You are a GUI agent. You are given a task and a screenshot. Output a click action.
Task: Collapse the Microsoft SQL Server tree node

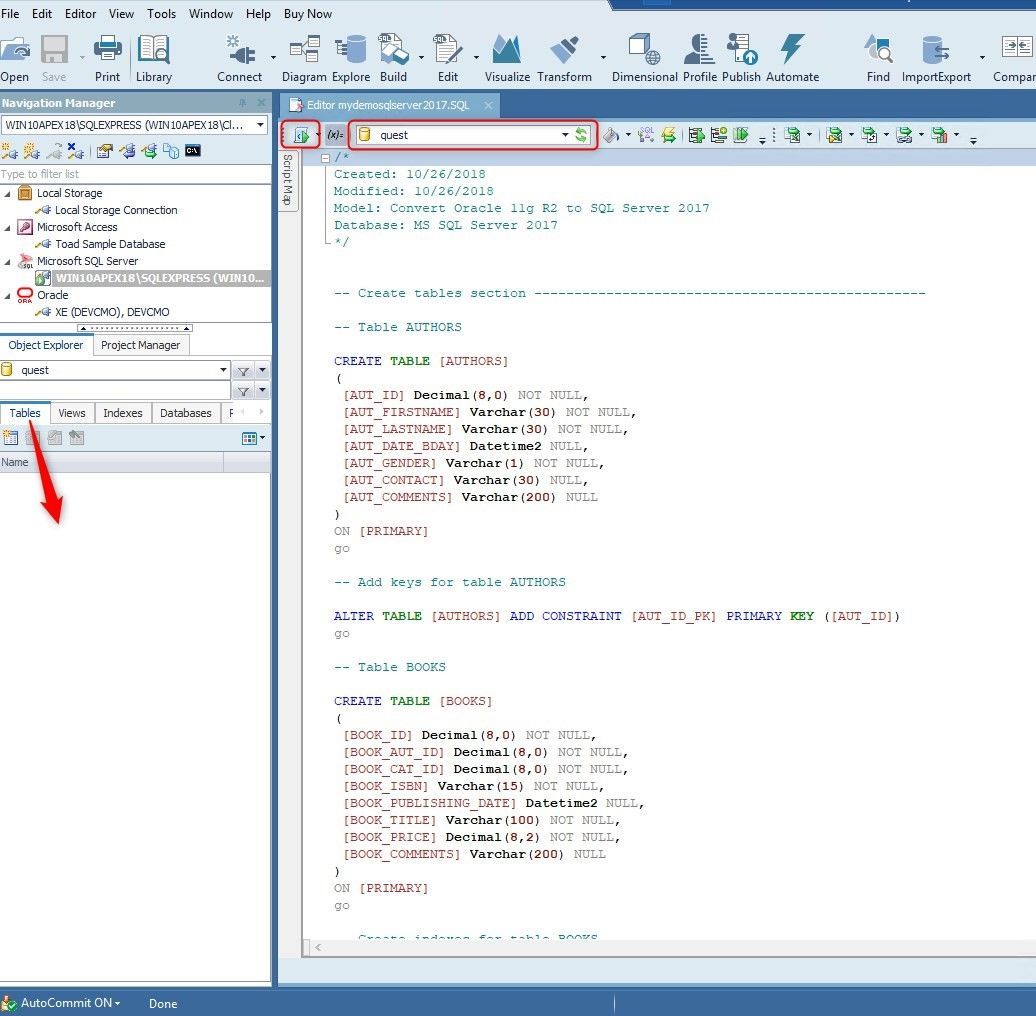tap(7, 262)
